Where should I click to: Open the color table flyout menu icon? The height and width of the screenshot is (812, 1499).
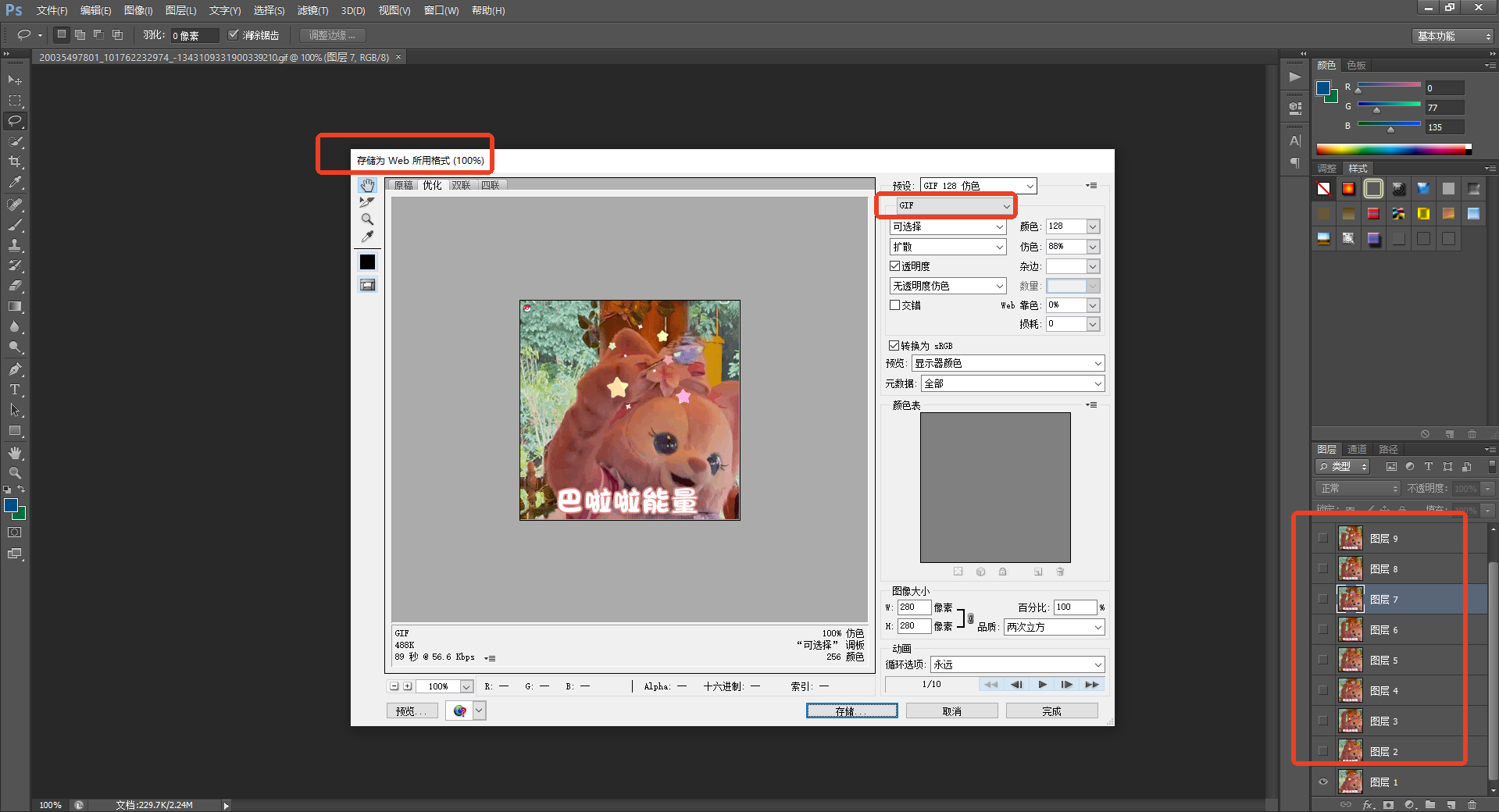pos(1091,404)
